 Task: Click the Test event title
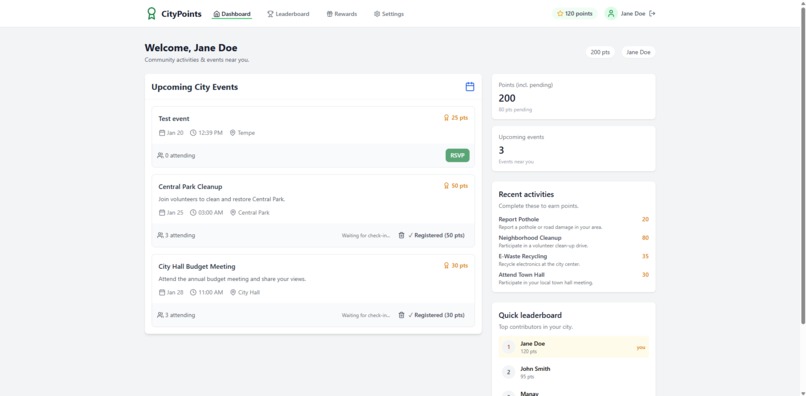(174, 119)
